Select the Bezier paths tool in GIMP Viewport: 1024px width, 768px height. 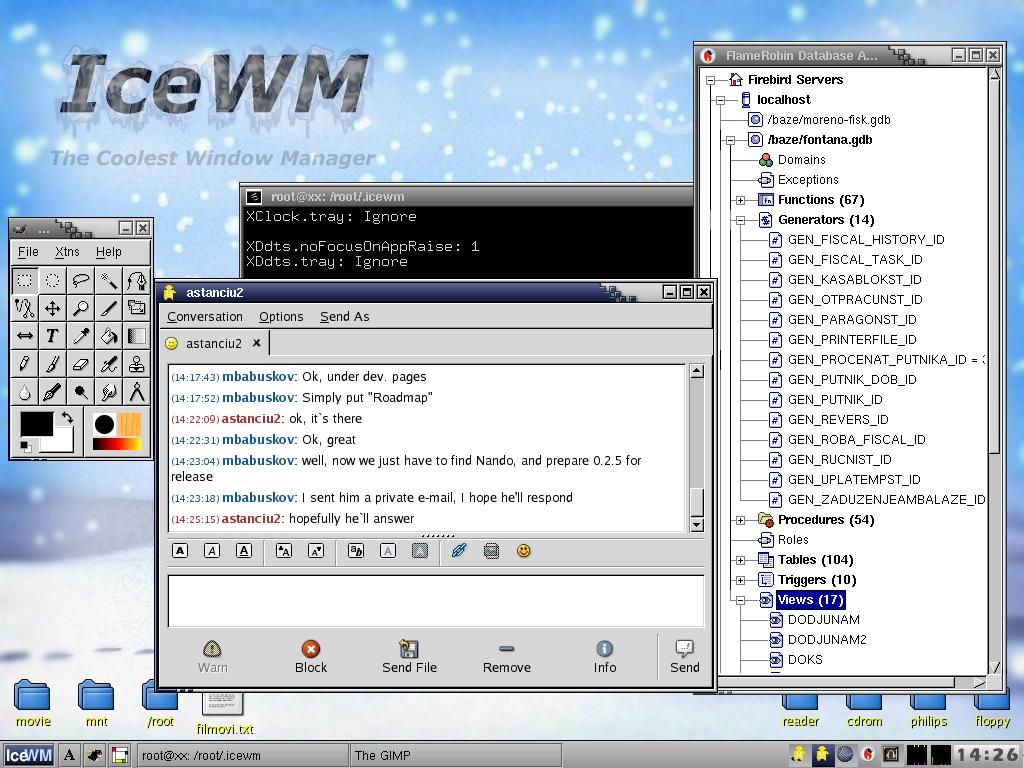coord(136,281)
